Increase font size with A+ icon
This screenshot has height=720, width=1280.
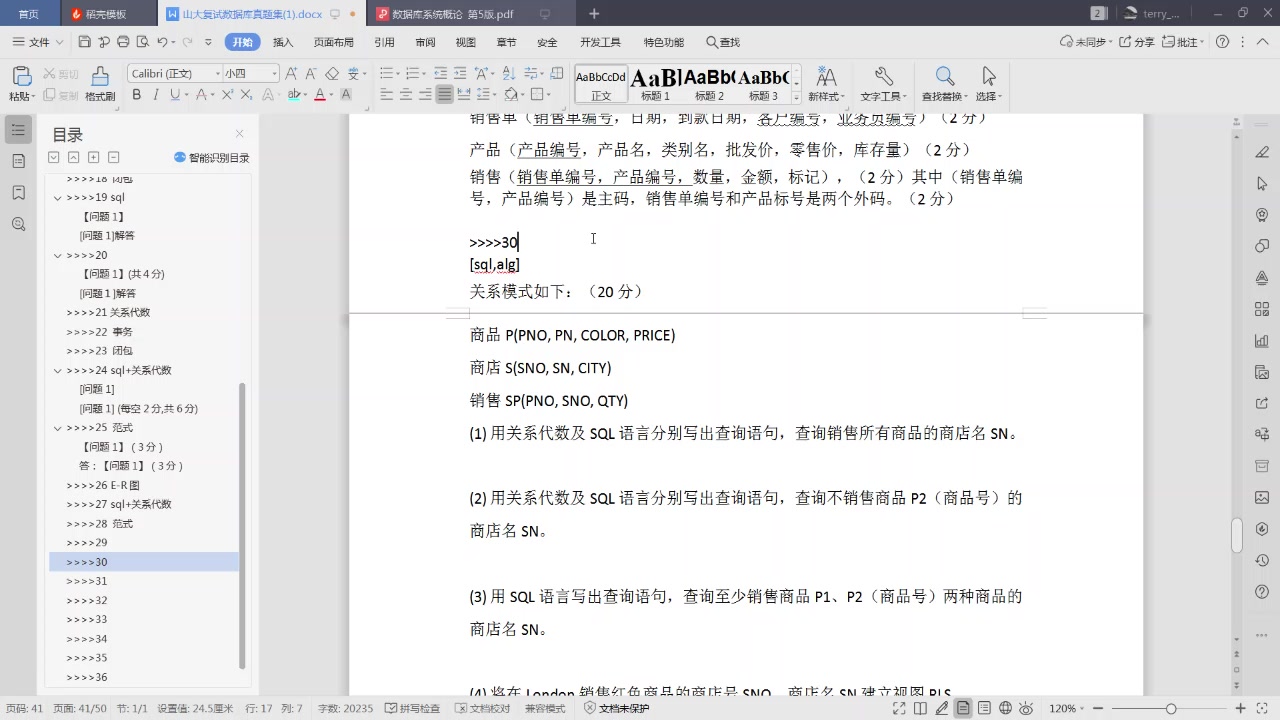[x=291, y=74]
